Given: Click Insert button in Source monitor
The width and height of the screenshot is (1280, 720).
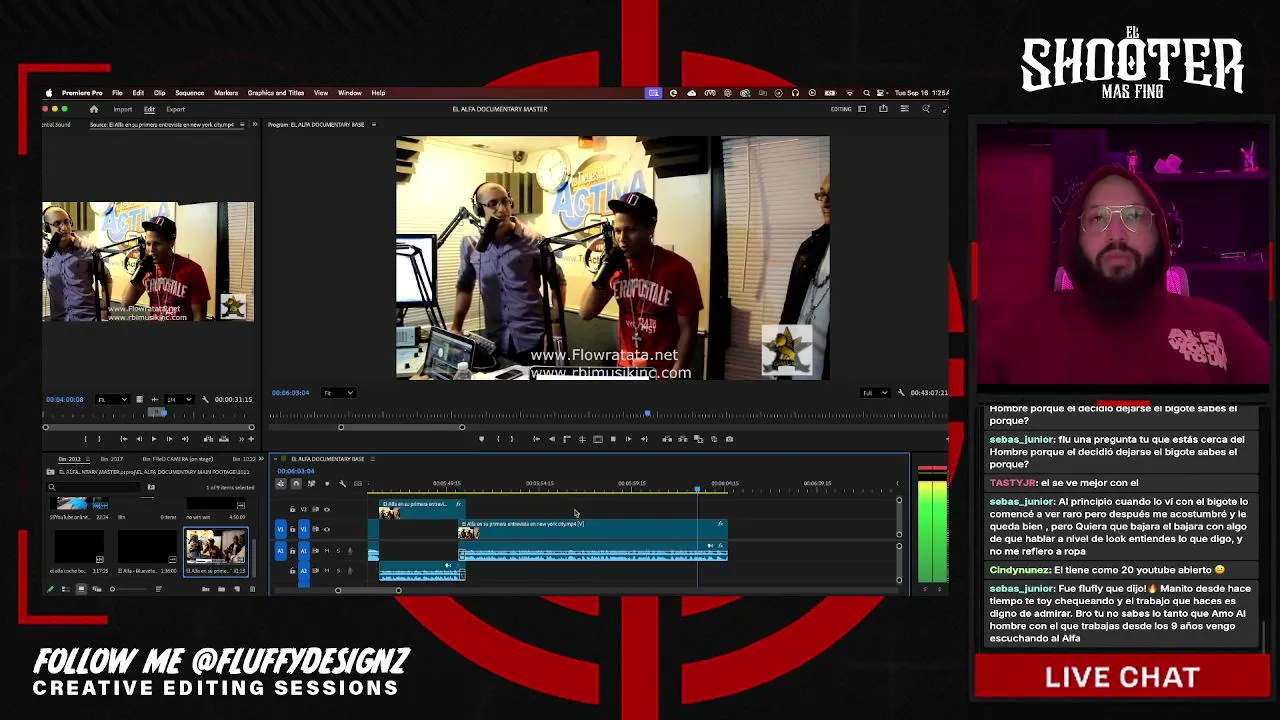Looking at the screenshot, I should click(209, 439).
